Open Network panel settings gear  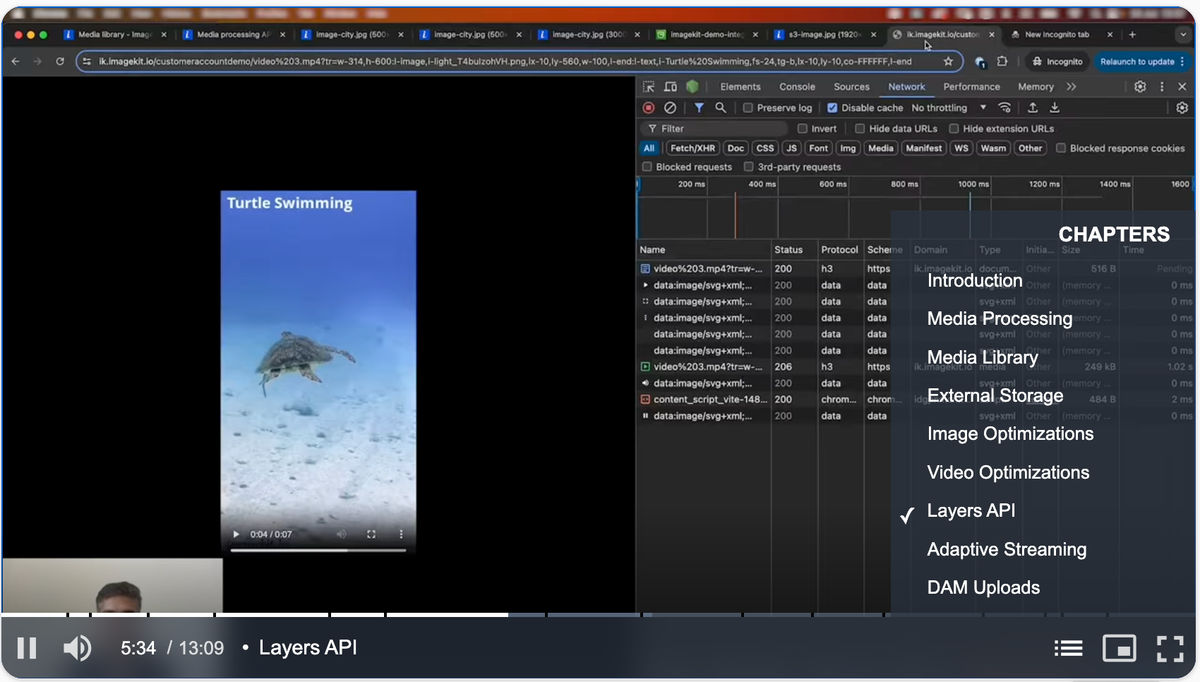pos(1182,108)
